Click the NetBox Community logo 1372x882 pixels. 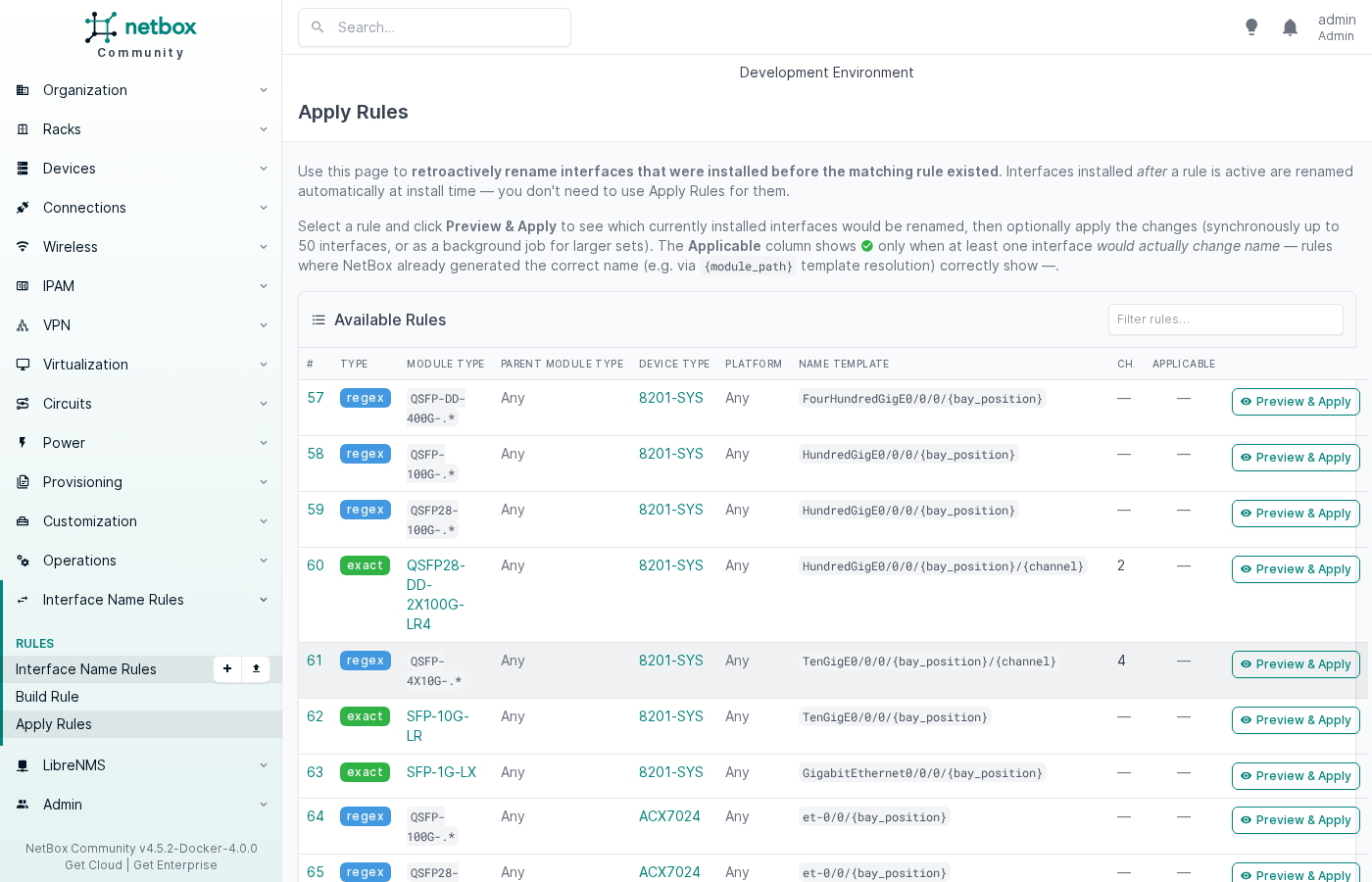(x=140, y=27)
